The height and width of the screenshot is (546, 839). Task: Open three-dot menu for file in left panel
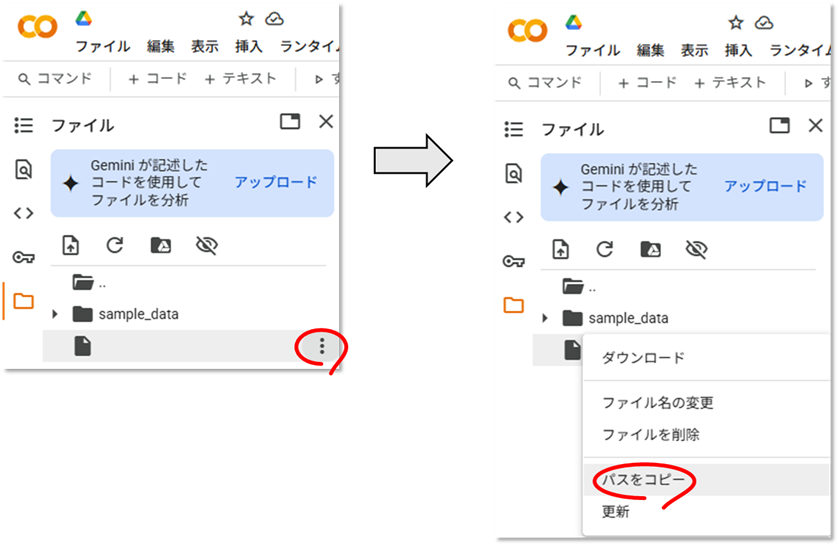(x=322, y=346)
